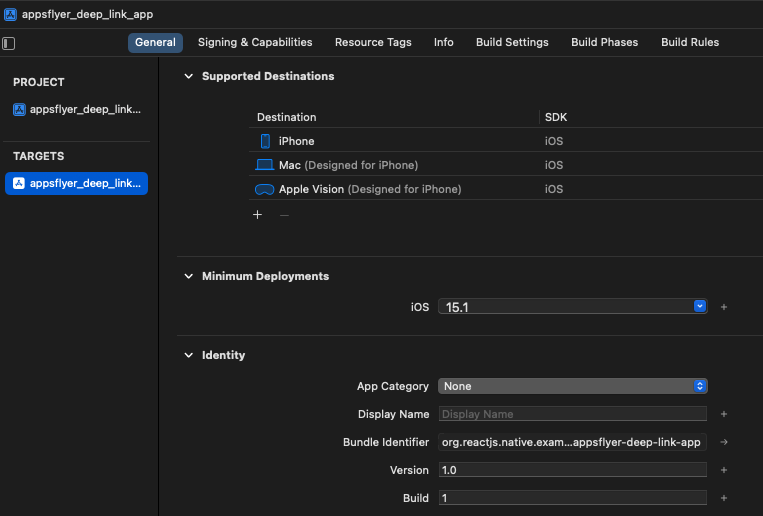Select the appsflyer_deep_link target item
The height and width of the screenshot is (516, 763).
click(77, 183)
